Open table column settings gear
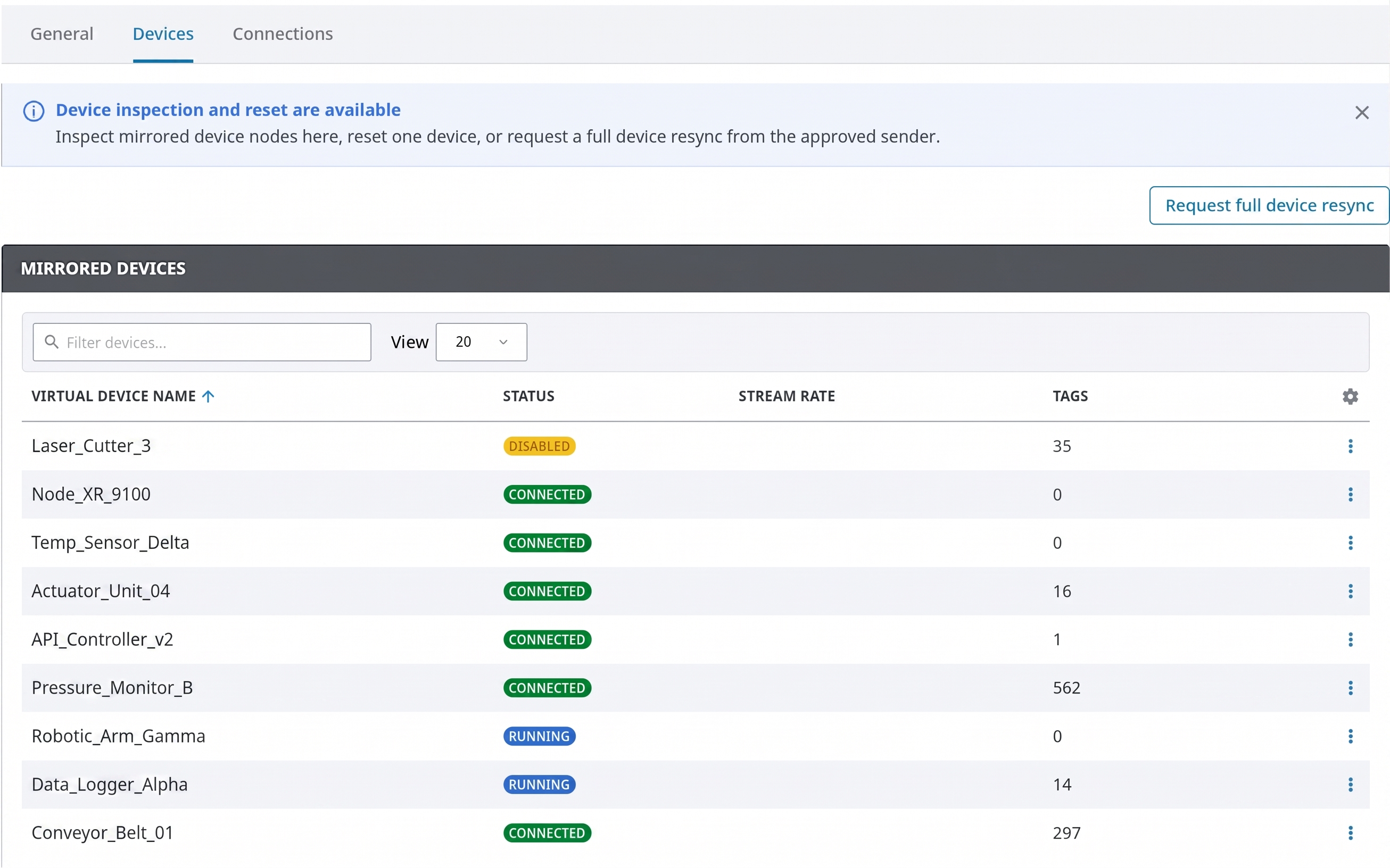This screenshot has height=868, width=1390. tap(1350, 396)
